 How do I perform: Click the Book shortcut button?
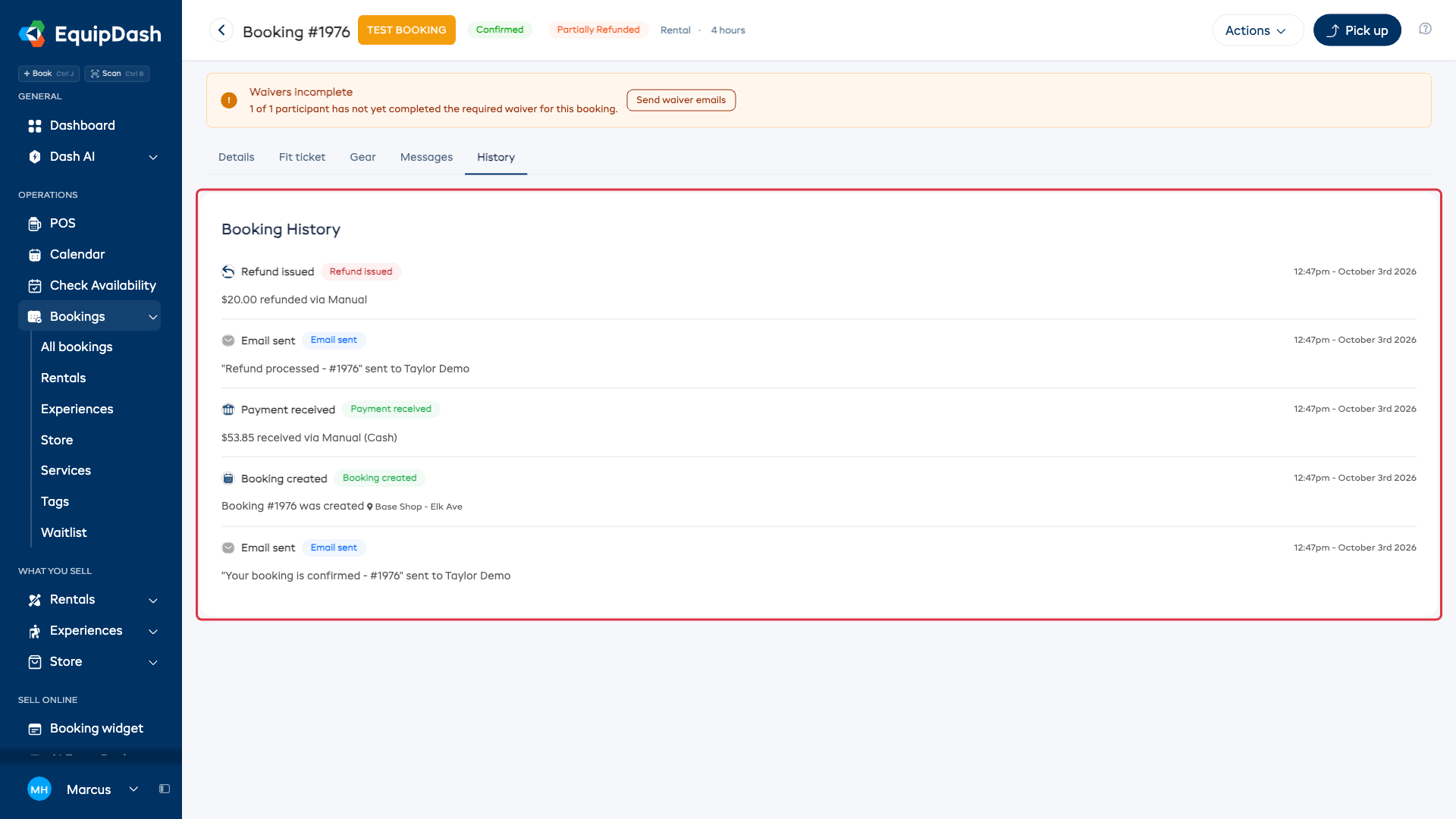[49, 74]
